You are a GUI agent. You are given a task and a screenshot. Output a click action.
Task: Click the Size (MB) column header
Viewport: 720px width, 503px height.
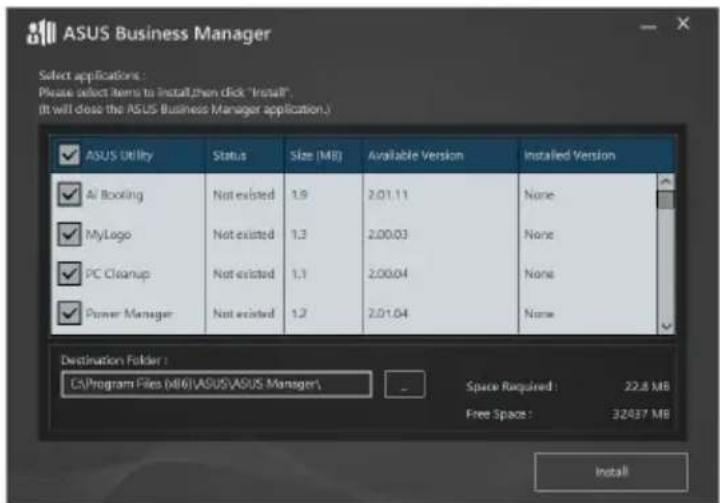[x=316, y=155]
